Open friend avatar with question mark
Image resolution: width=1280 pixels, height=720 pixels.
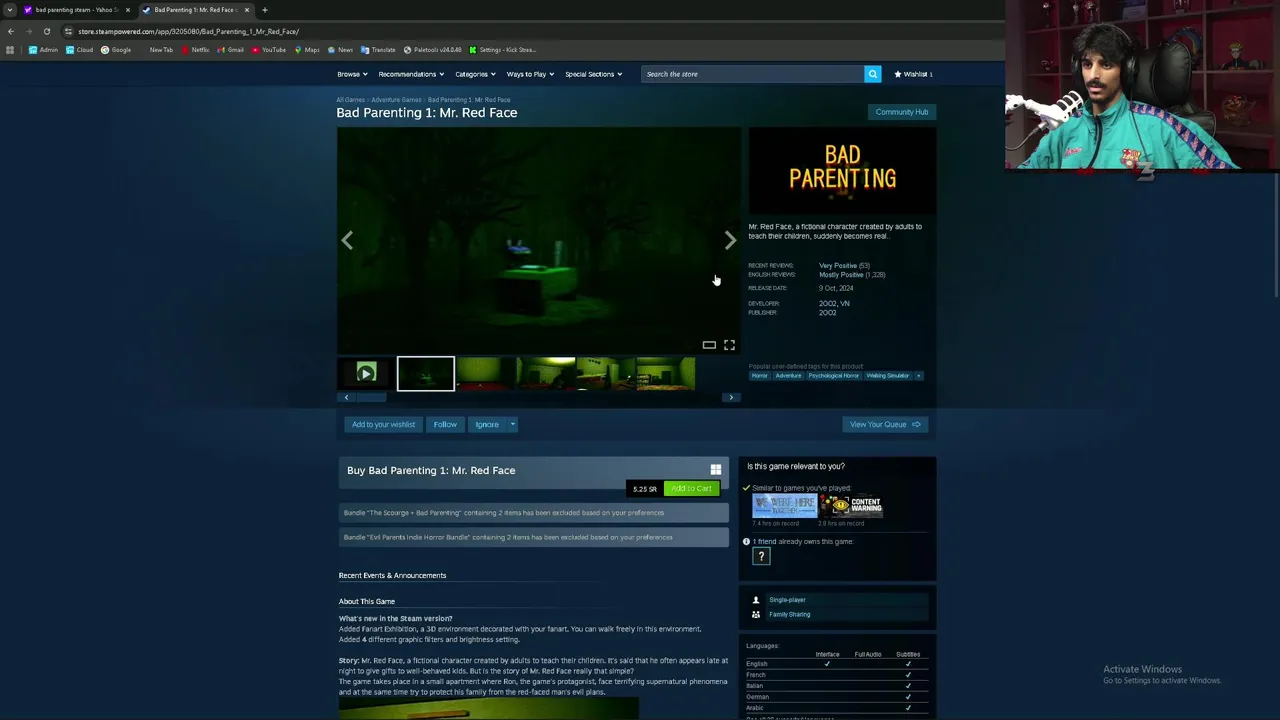pos(761,557)
